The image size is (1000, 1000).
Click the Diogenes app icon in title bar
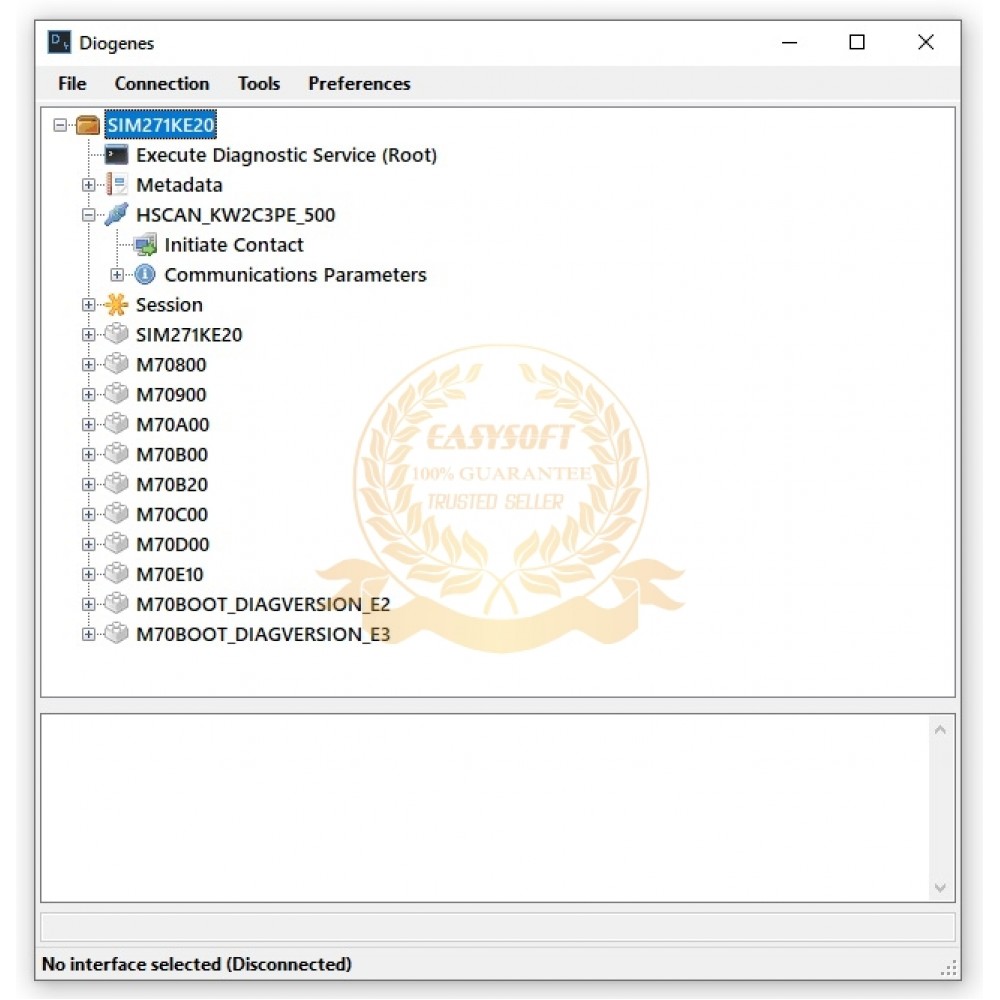tap(60, 43)
